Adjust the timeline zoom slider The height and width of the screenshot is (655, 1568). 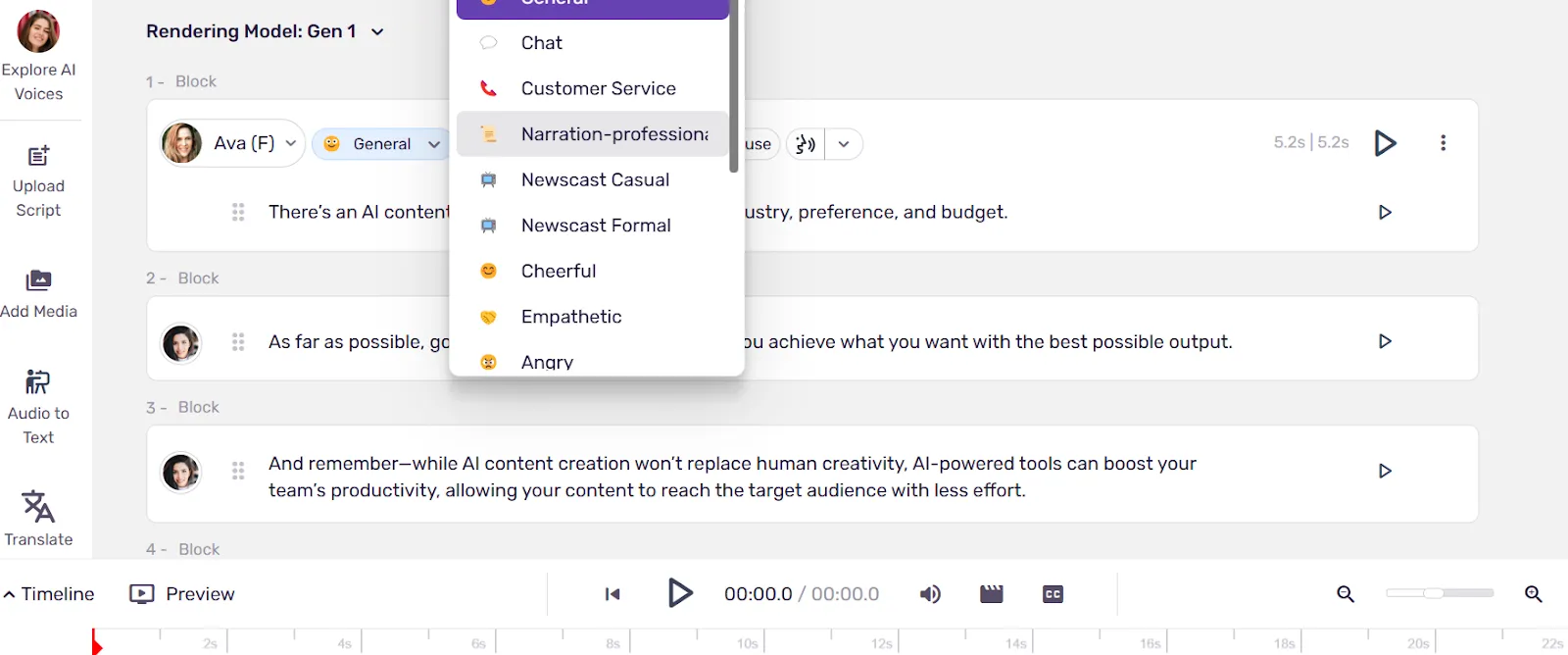1440,593
